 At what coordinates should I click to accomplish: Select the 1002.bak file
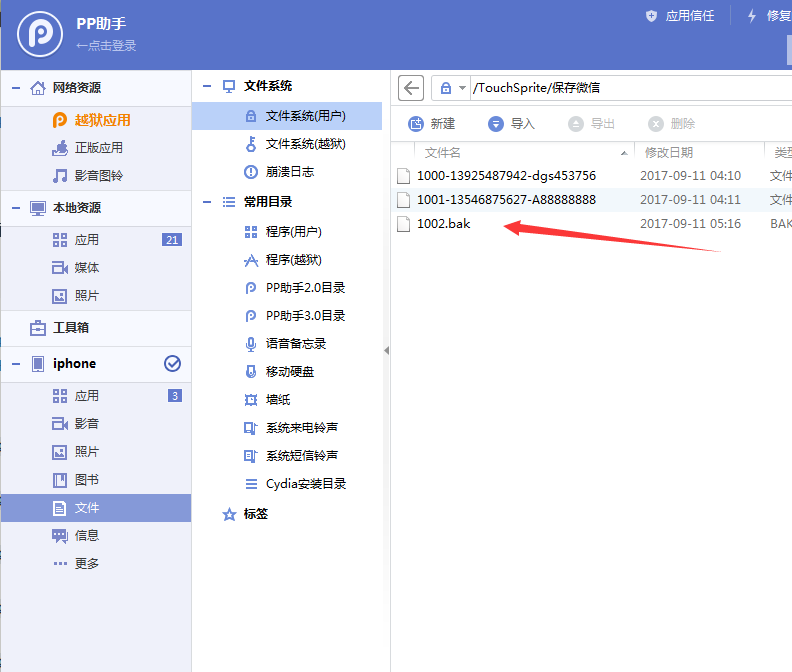click(x=444, y=224)
